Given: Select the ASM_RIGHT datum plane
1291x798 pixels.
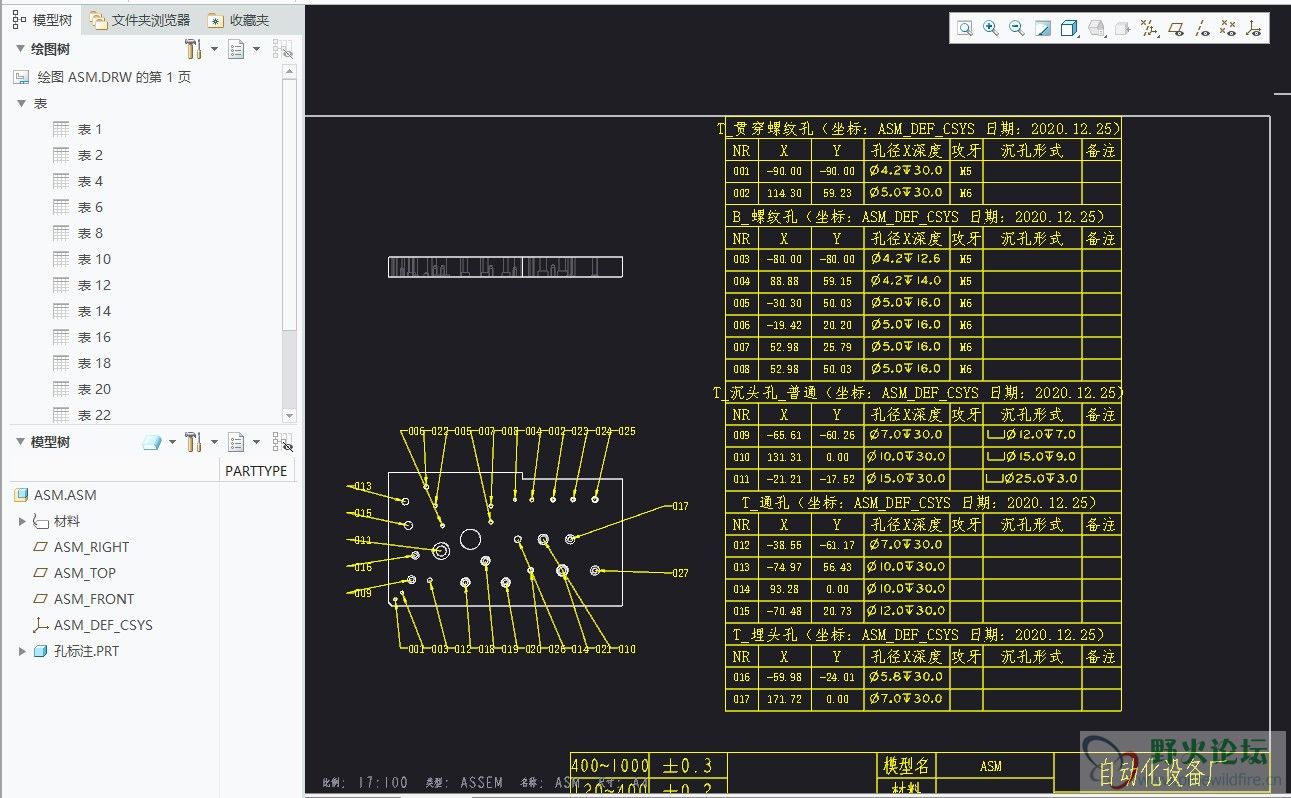Looking at the screenshot, I should coord(91,547).
